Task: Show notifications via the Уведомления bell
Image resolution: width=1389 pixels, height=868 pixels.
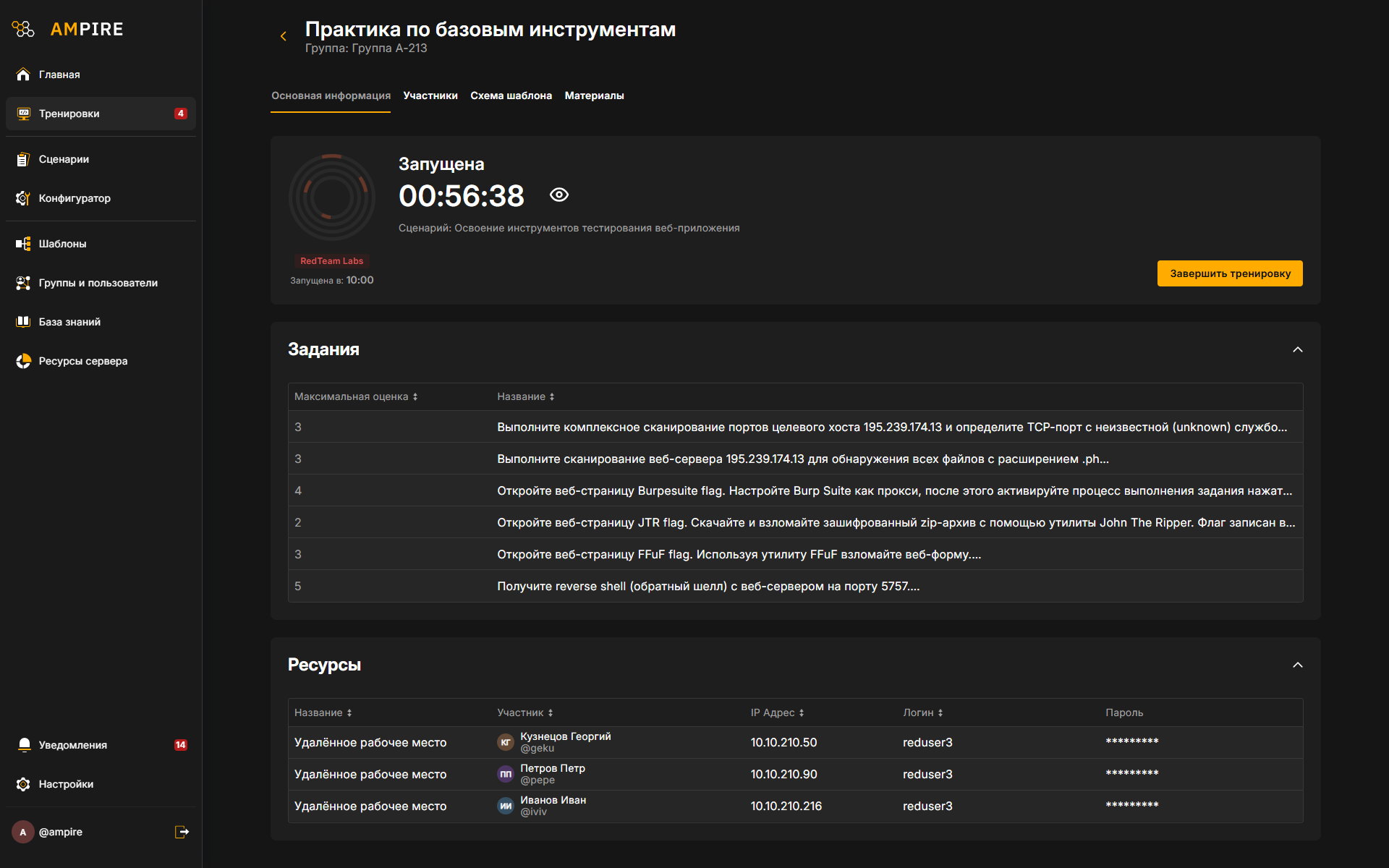Action: [24, 744]
